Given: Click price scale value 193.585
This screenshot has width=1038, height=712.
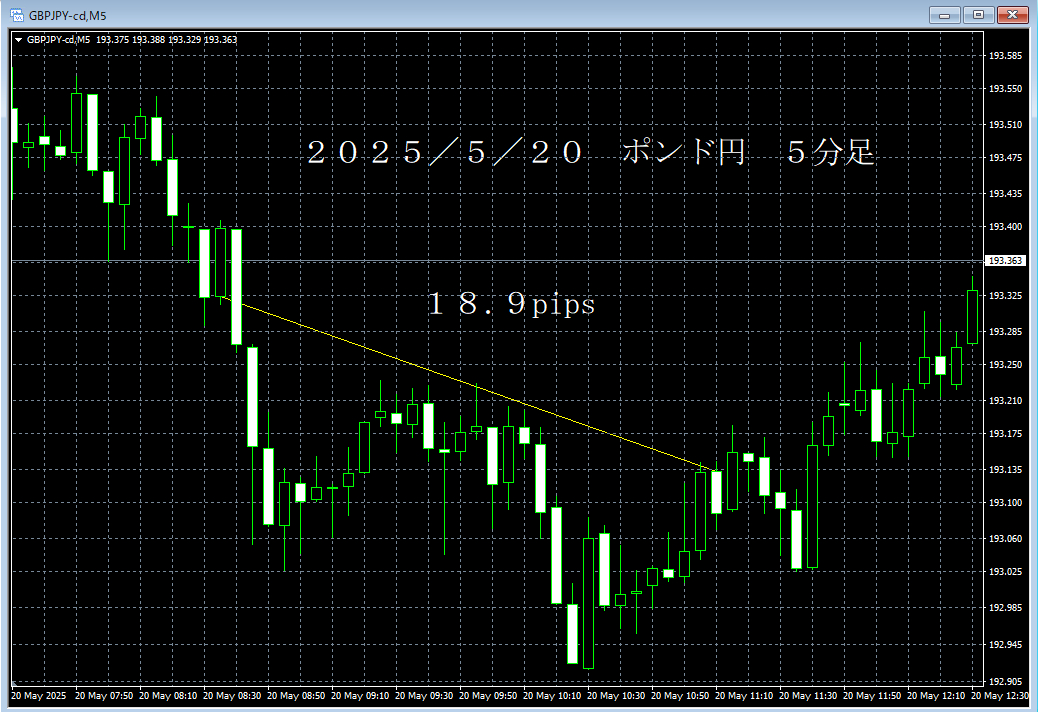Looking at the screenshot, I should click(1005, 56).
